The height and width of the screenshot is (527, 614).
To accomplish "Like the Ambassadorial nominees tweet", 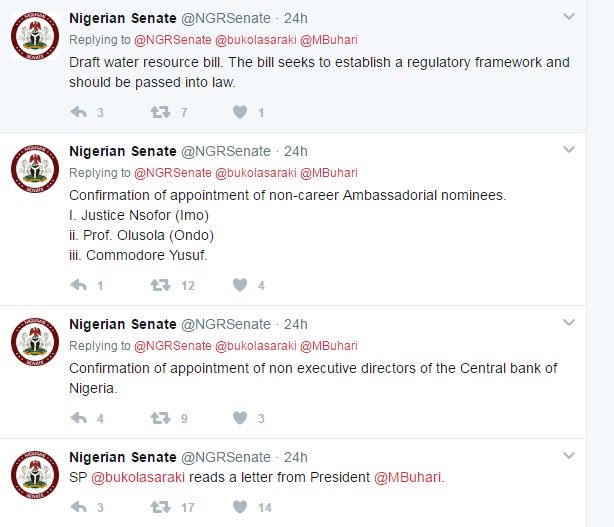I will (x=239, y=286).
